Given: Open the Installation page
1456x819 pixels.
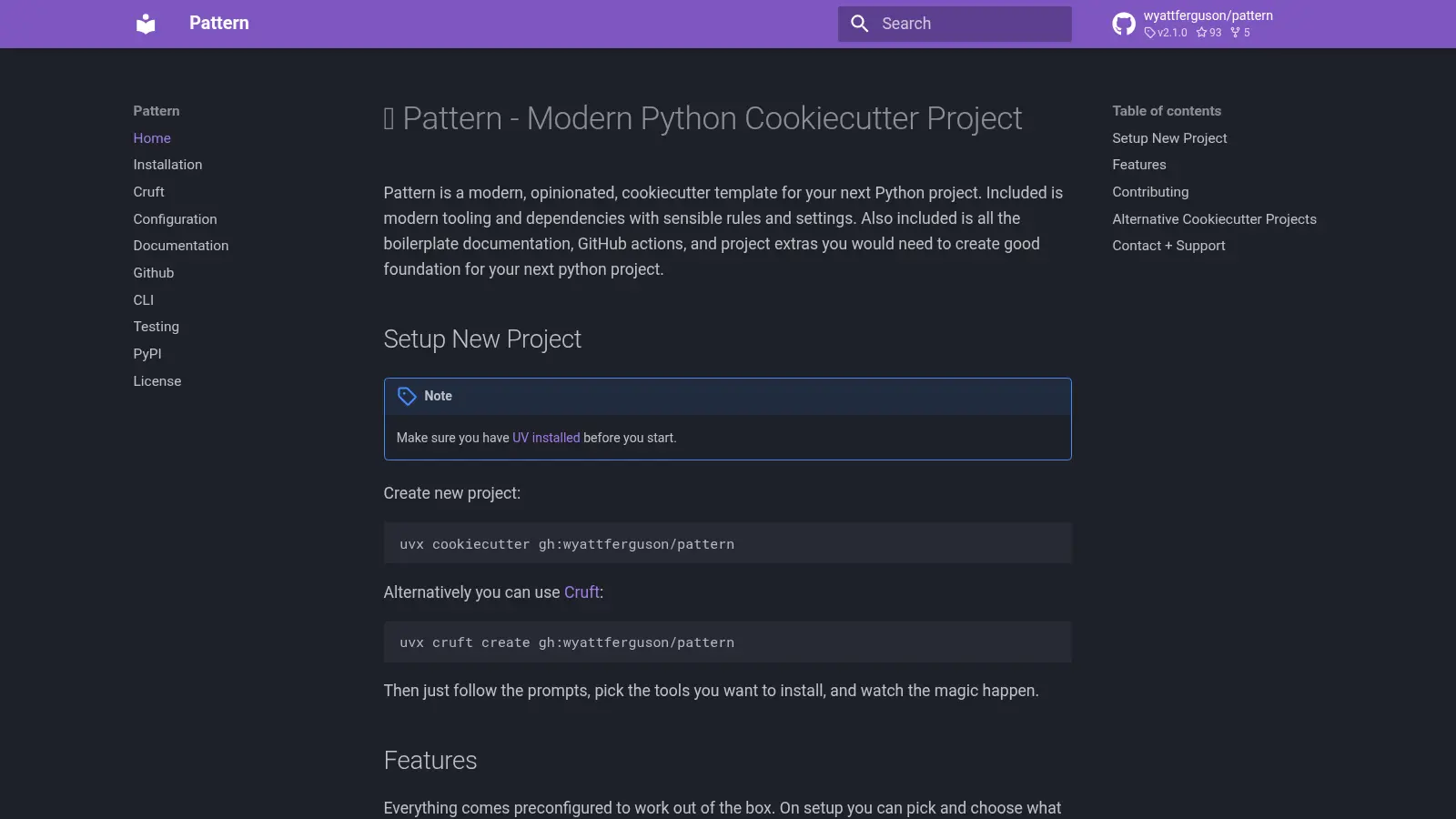Looking at the screenshot, I should 167,165.
